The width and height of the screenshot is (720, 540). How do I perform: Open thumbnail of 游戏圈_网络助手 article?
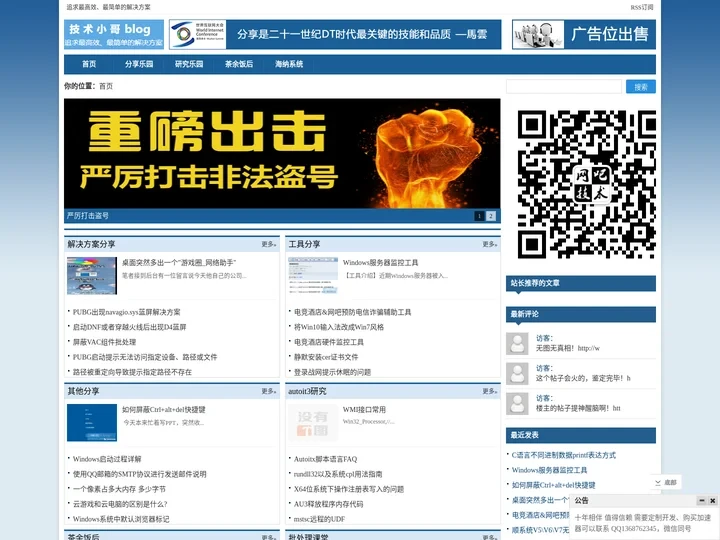[x=92, y=276]
